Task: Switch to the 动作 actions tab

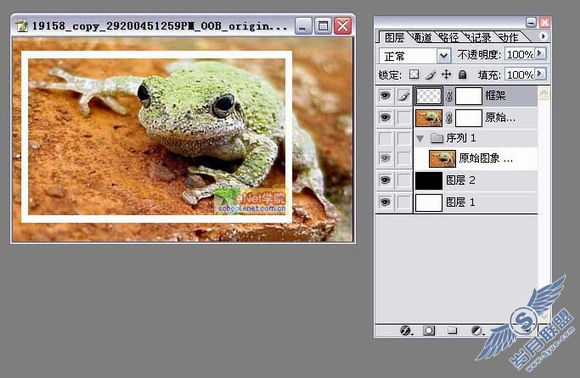Action: tap(509, 37)
